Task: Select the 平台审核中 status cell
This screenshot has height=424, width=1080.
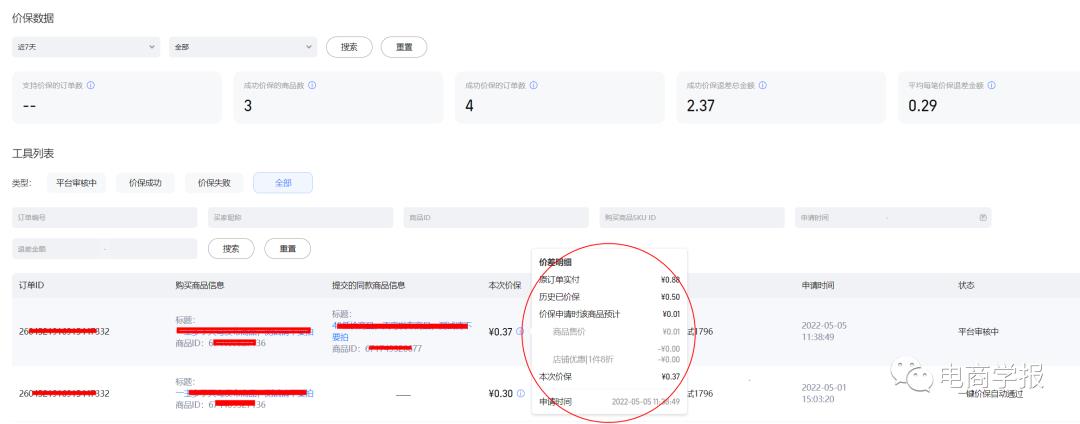Action: pyautogui.click(x=978, y=332)
